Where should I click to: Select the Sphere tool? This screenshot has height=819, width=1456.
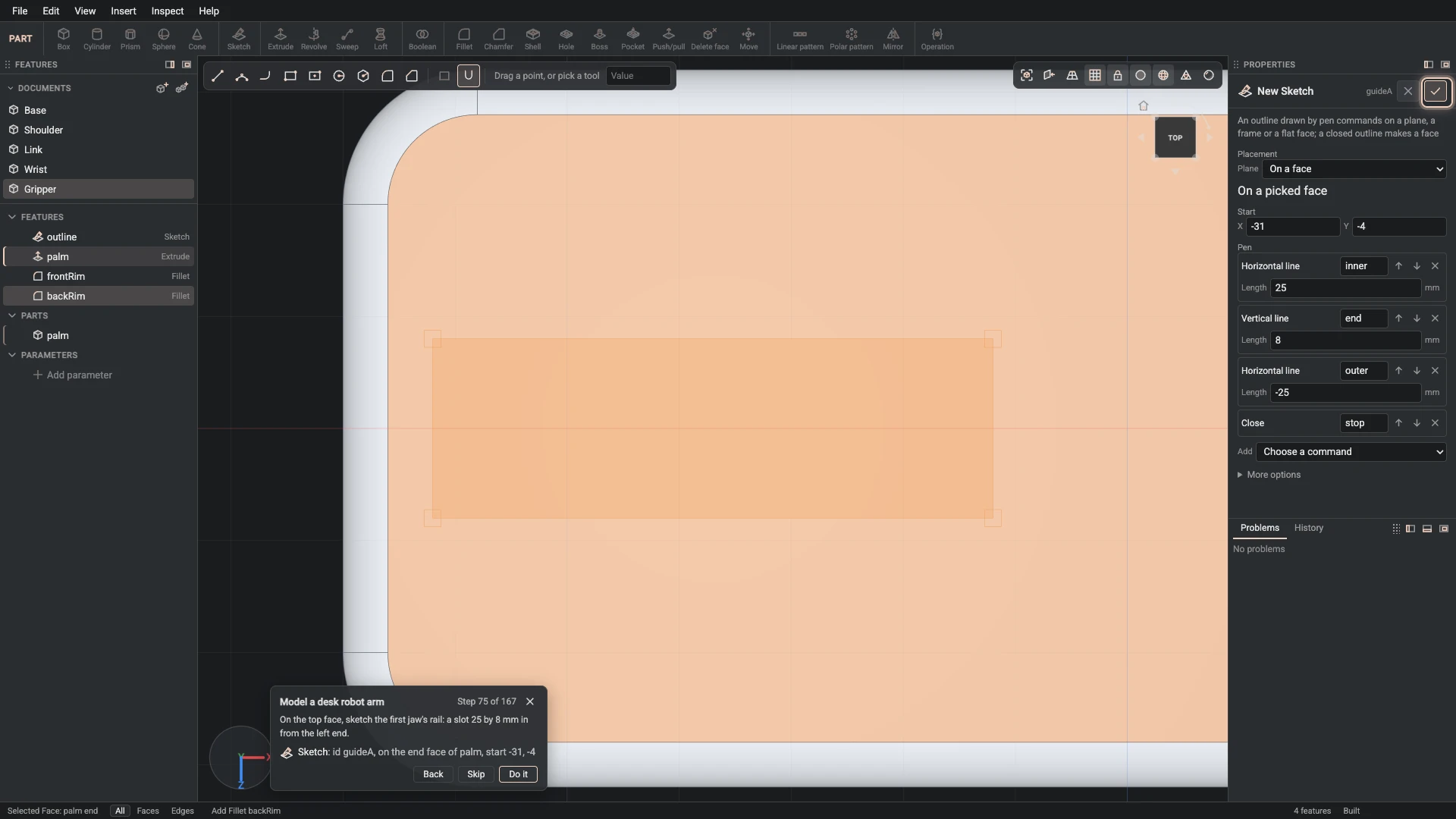point(164,39)
